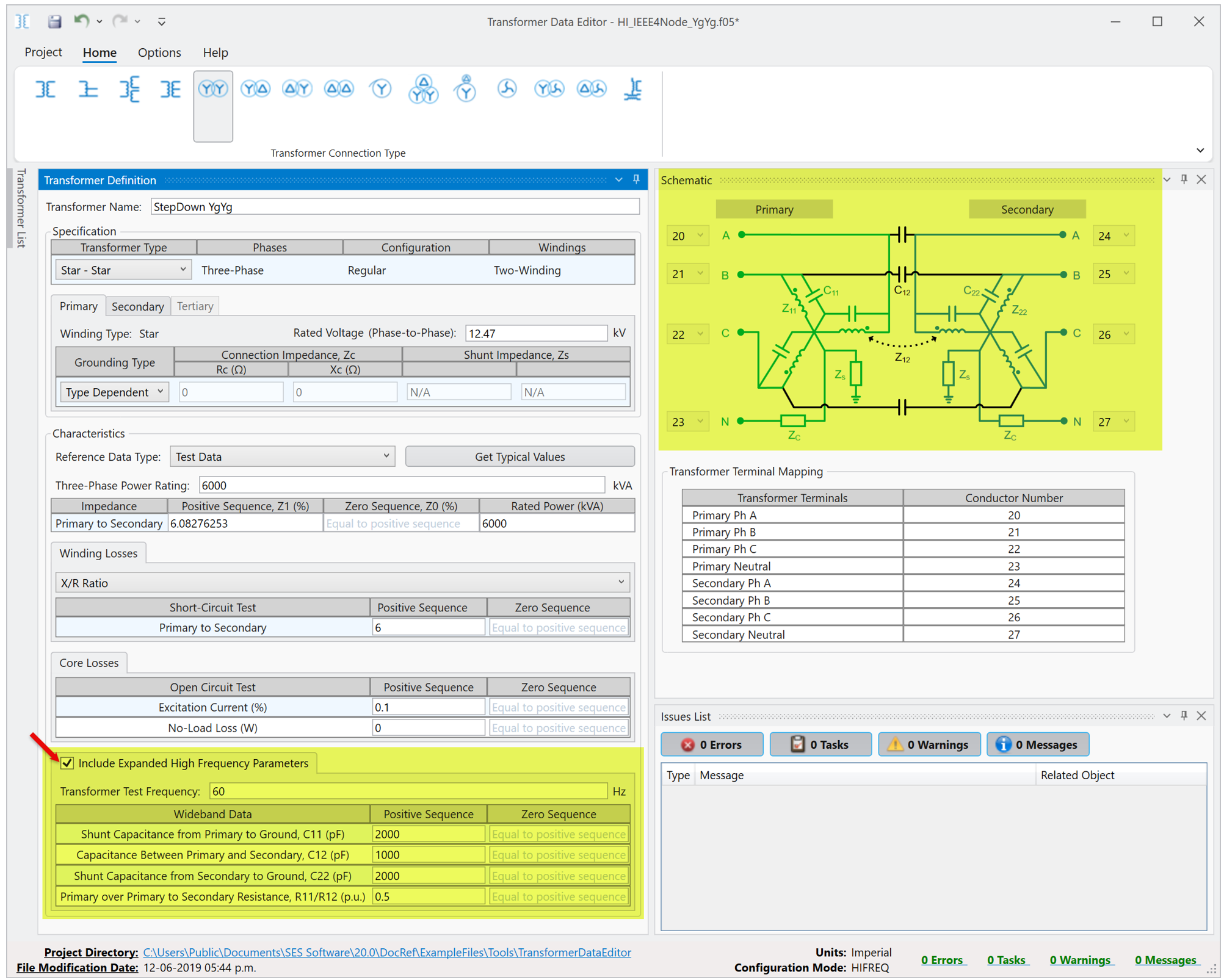Open the primary phase A conductor 20 dropdown
The image size is (1224, 980).
tap(687, 236)
